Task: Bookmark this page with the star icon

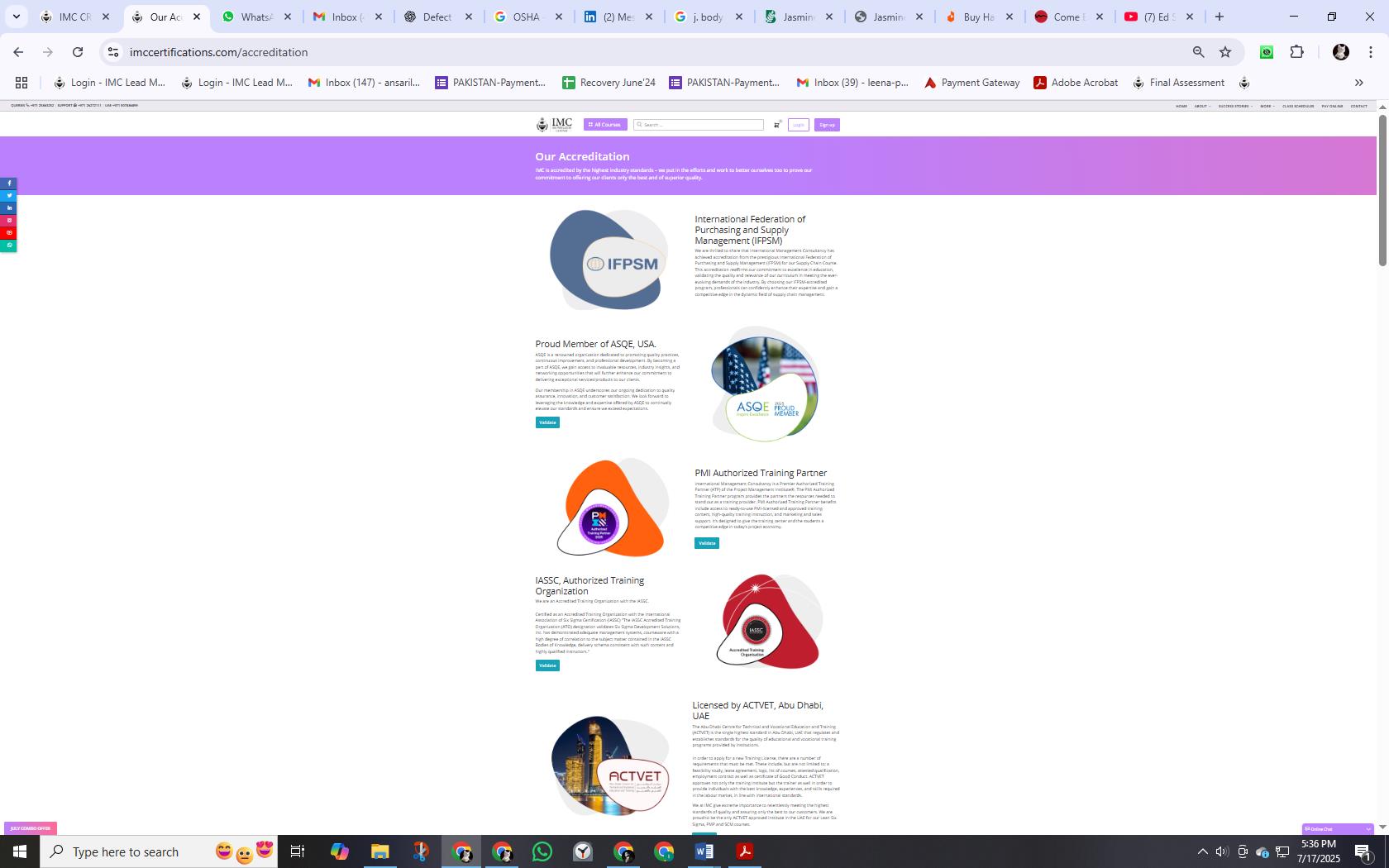Action: click(x=1225, y=52)
